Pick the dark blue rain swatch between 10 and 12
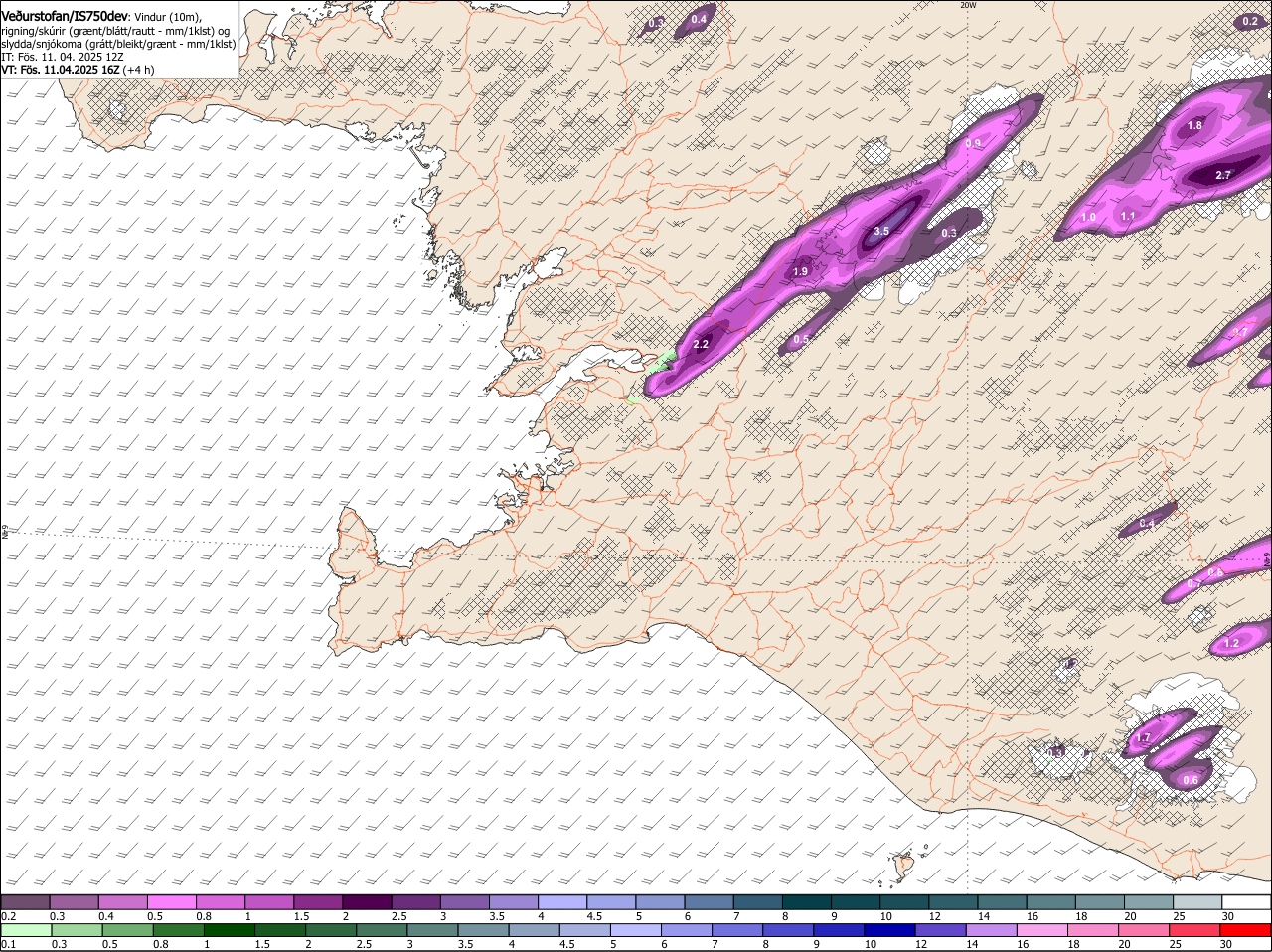The height and width of the screenshot is (952, 1272). click(889, 930)
